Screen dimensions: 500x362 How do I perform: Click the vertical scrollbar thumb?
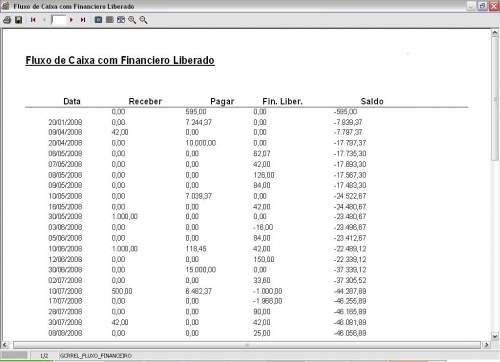click(495, 98)
